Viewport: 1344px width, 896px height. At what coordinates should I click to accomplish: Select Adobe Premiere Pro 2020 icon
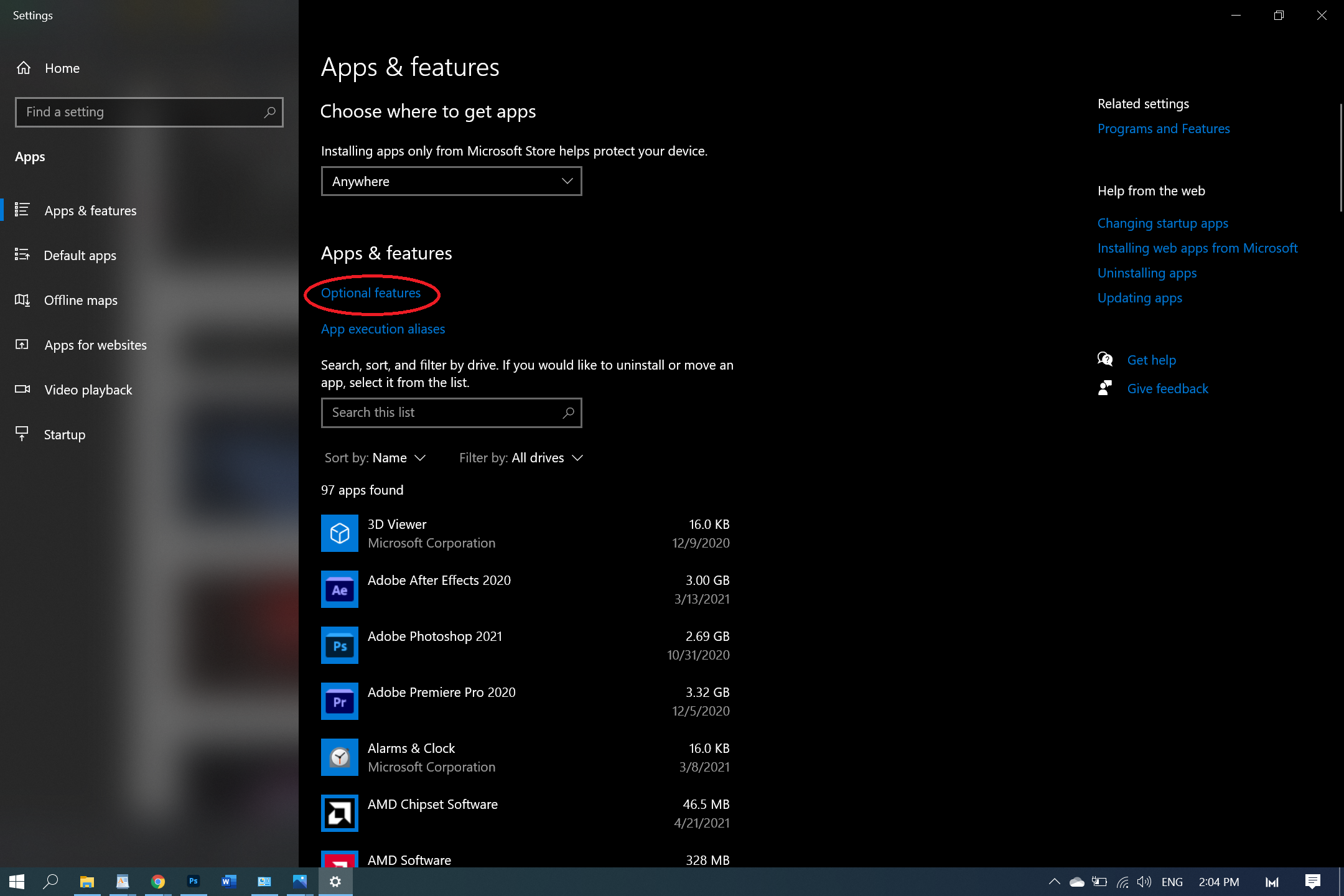tap(340, 701)
